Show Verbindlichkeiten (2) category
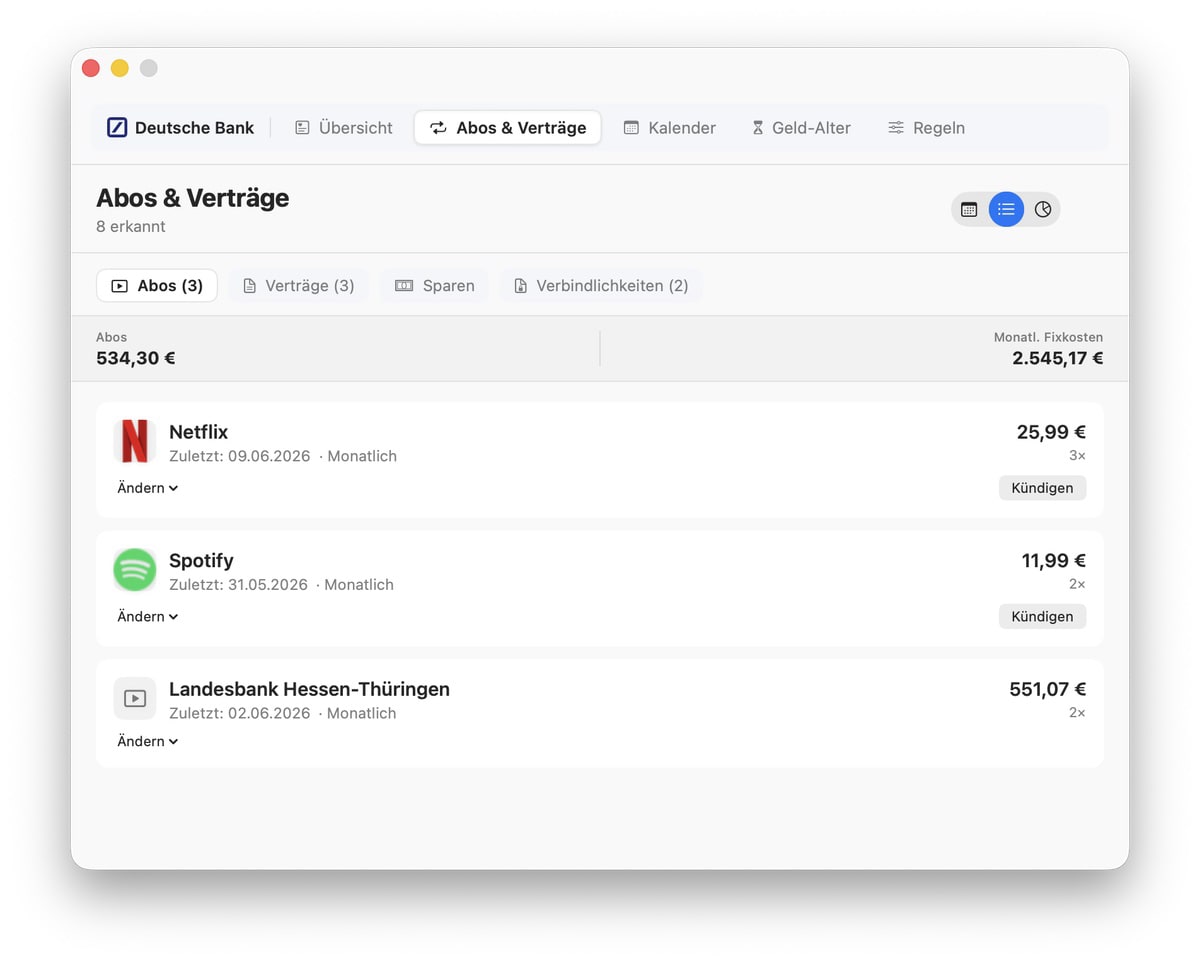The width and height of the screenshot is (1200, 963). (601, 286)
